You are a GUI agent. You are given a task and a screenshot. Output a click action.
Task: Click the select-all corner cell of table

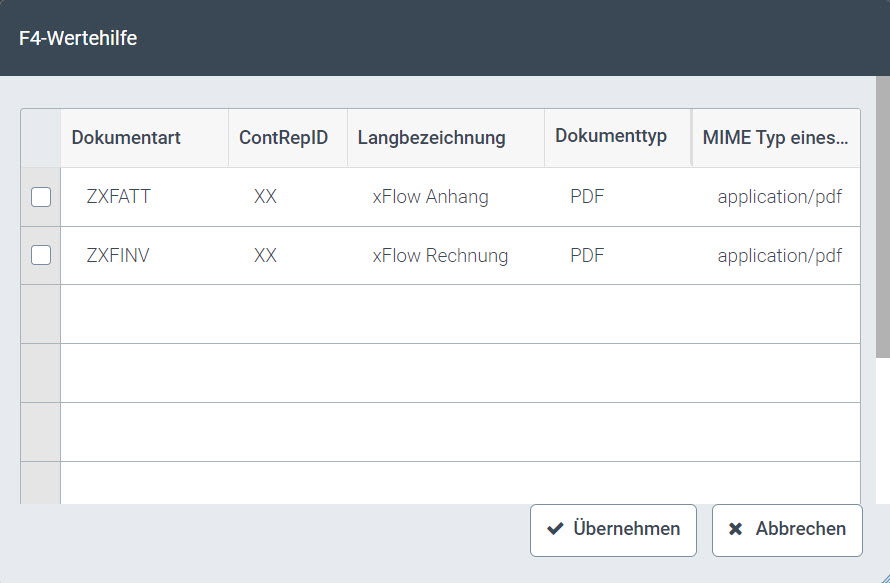[x=41, y=138]
